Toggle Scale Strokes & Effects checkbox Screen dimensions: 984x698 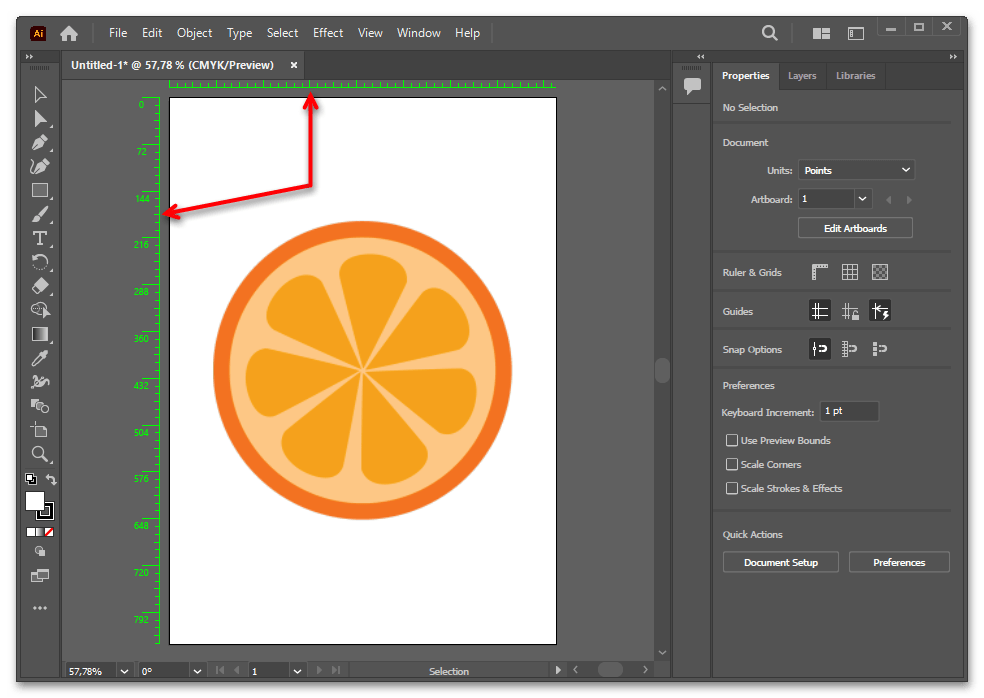[x=732, y=488]
